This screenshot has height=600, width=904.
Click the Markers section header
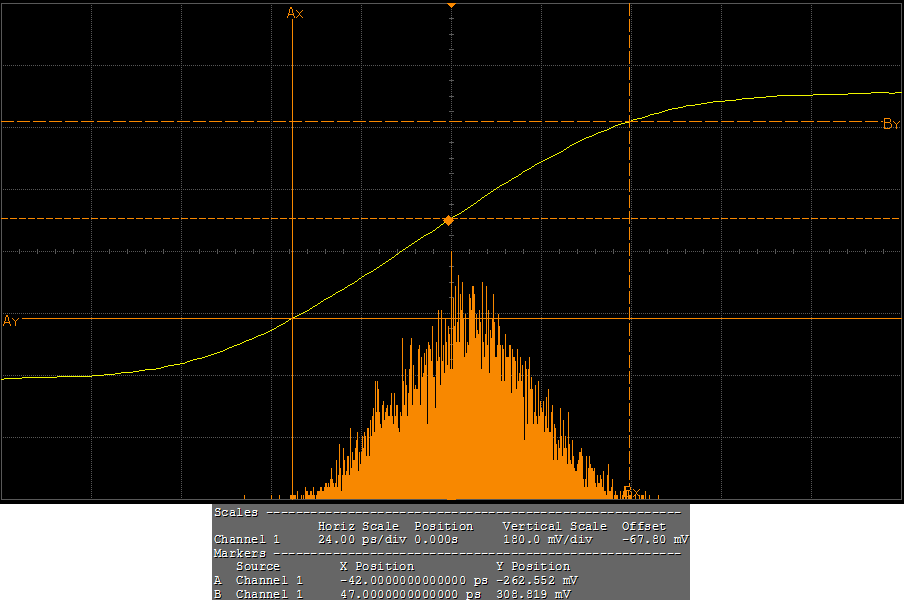(x=240, y=553)
